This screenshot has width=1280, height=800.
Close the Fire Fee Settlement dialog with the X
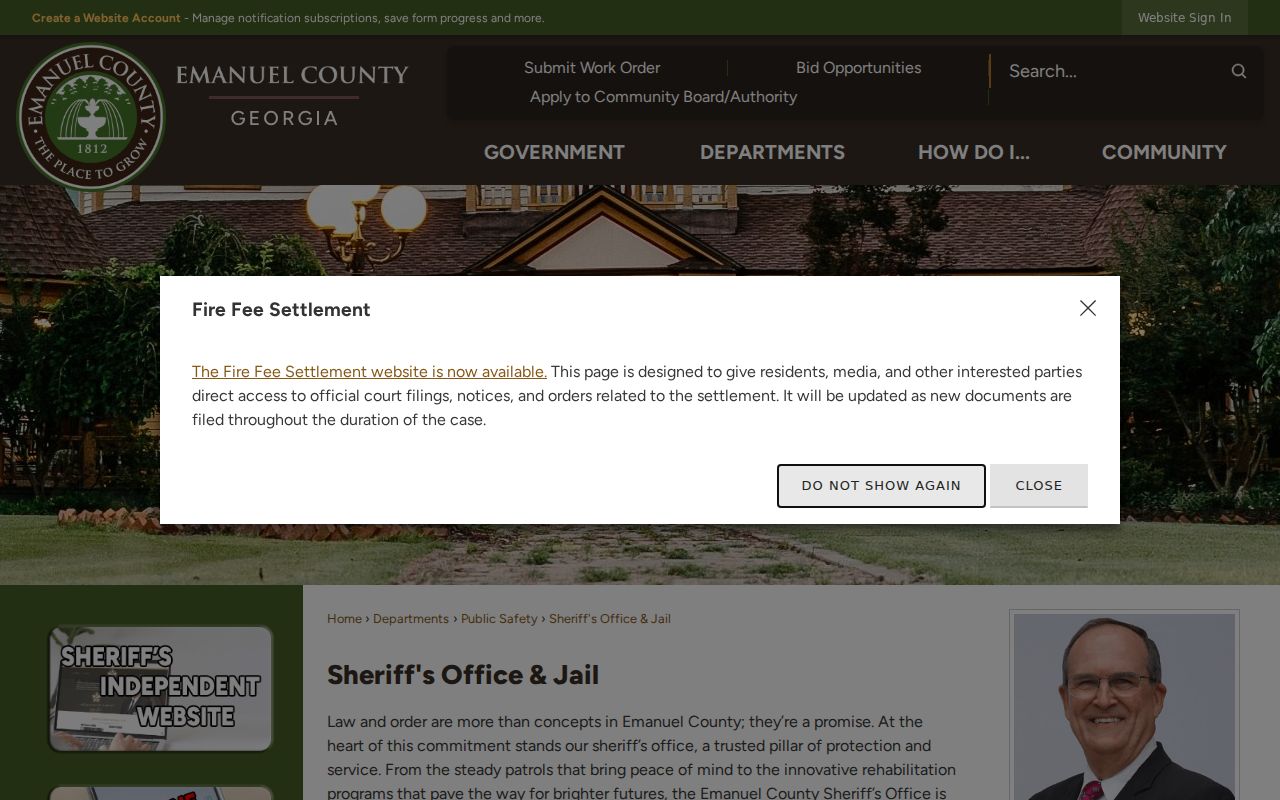[1088, 308]
